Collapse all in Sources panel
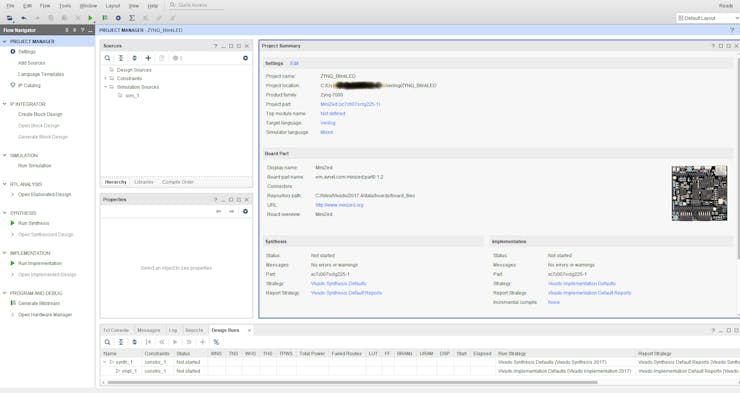This screenshot has width=740, height=393. 121,58
